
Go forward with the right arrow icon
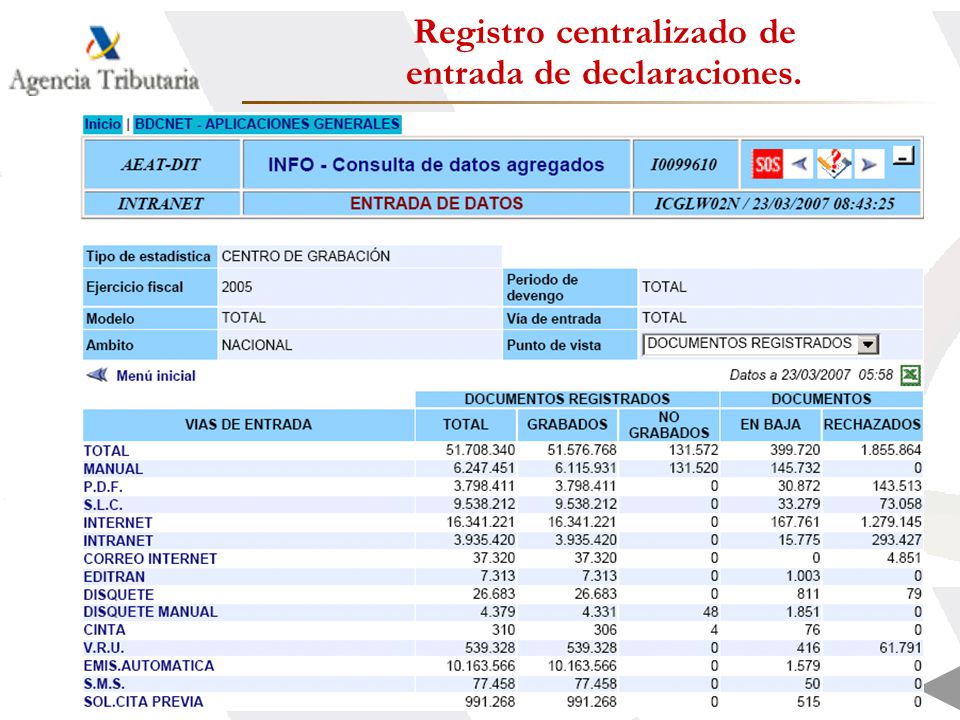[869, 164]
